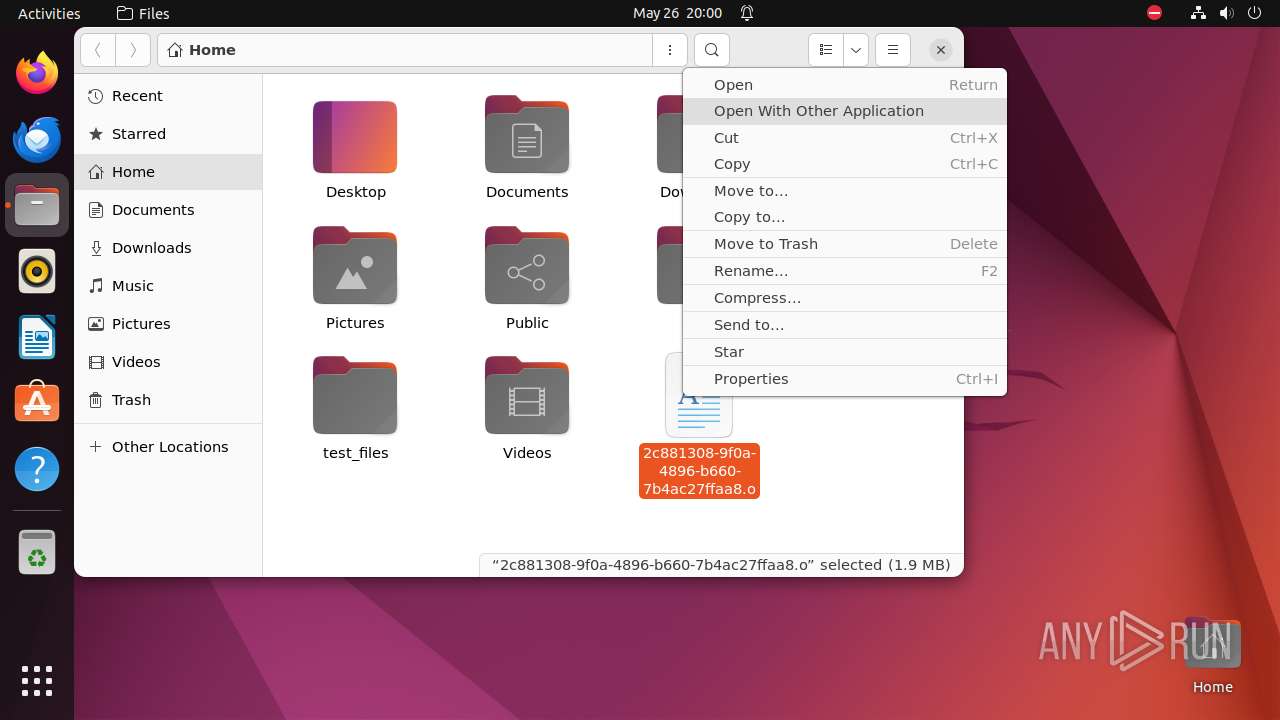Select Compress… option
1280x720 pixels.
tap(845, 298)
